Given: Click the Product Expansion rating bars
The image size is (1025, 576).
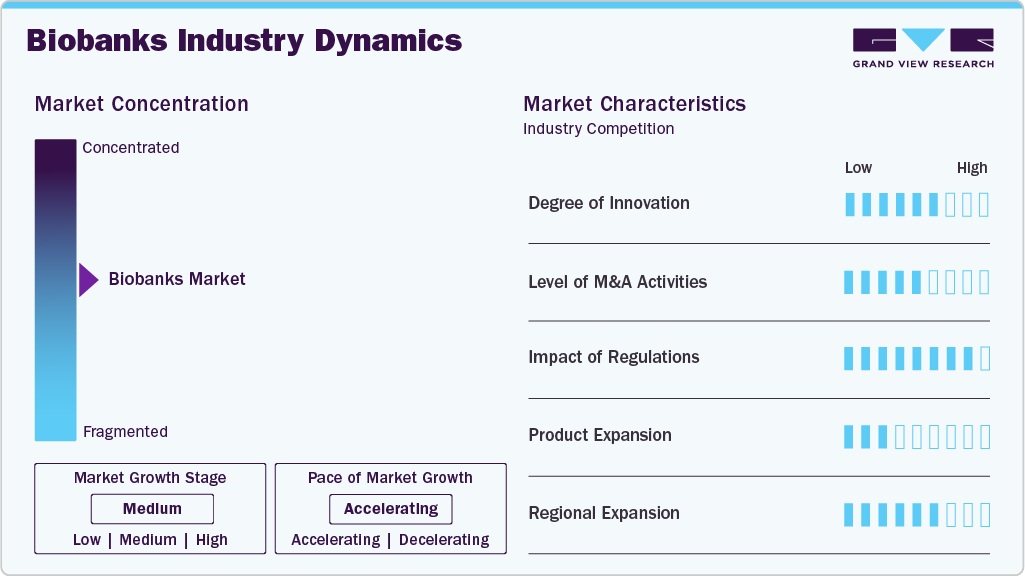Looking at the screenshot, I should click(x=916, y=436).
